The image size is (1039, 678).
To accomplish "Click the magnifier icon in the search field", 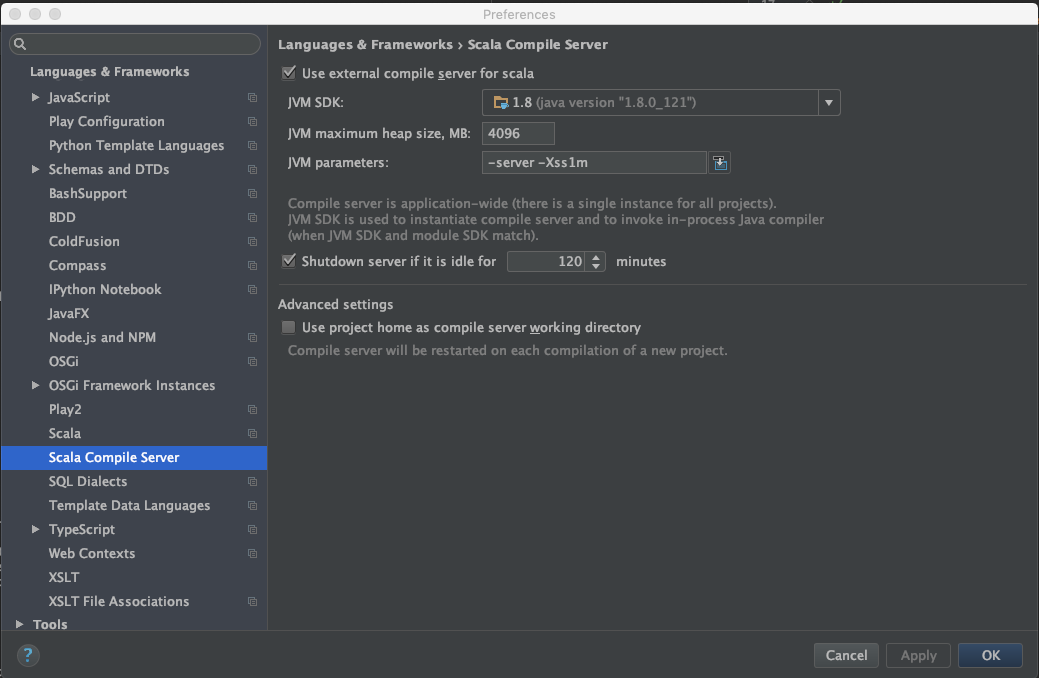I will point(18,44).
